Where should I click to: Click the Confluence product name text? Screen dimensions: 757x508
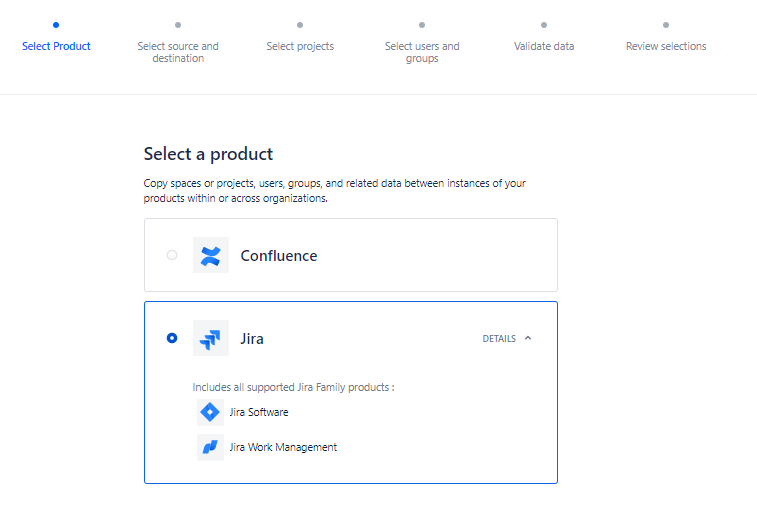coord(279,256)
